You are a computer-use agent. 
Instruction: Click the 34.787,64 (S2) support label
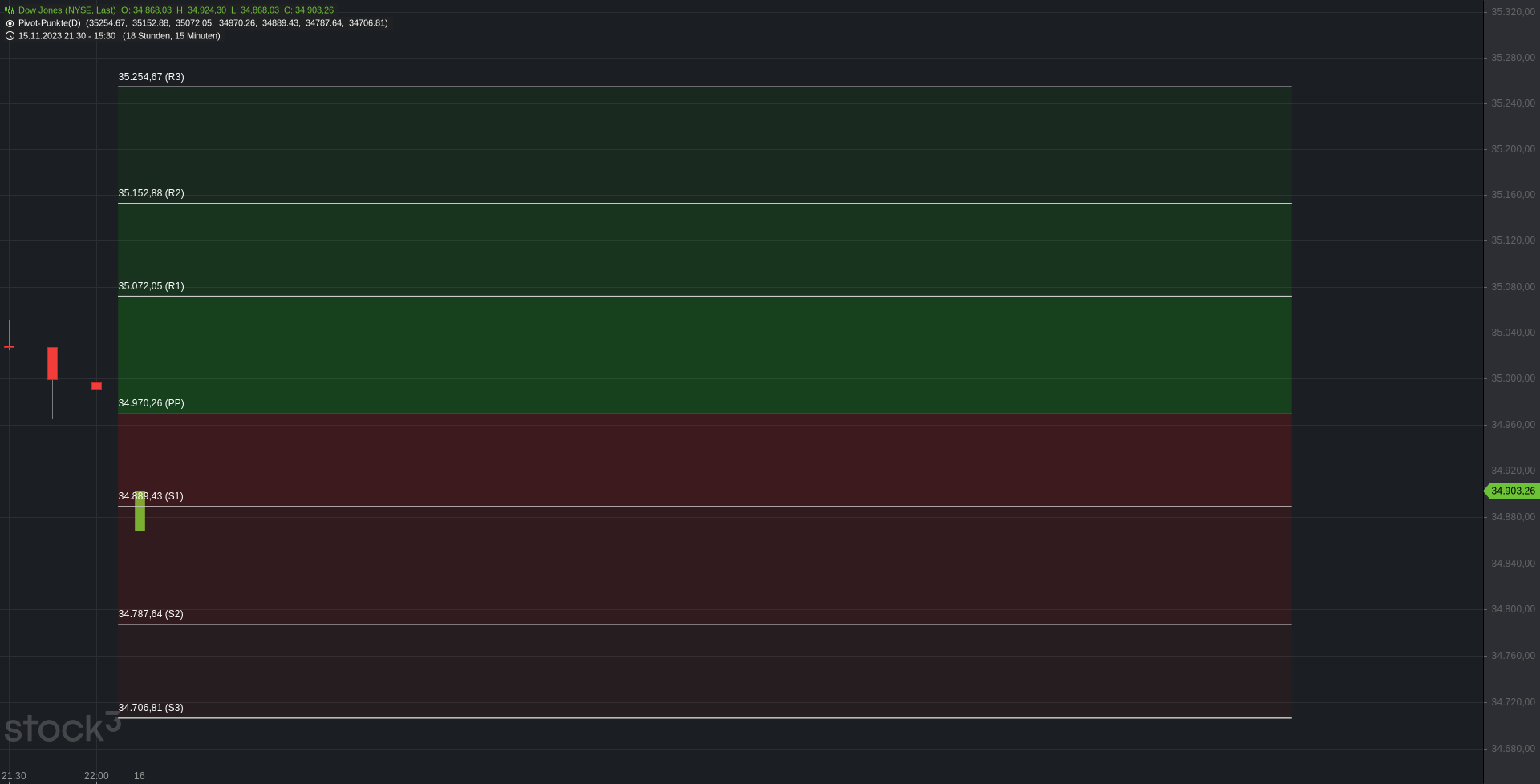point(151,614)
